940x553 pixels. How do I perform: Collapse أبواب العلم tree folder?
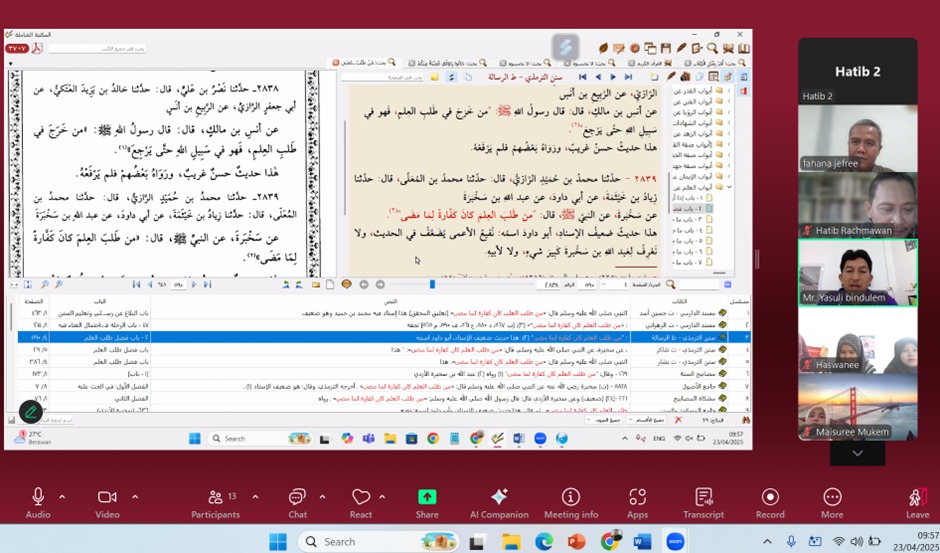pyautogui.click(x=730, y=187)
